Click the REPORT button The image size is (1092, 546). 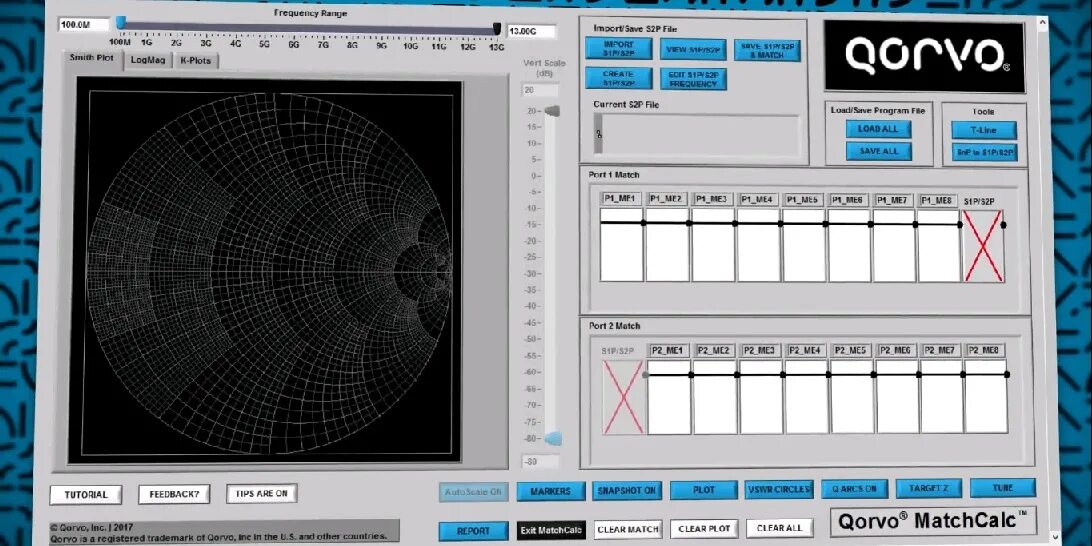[474, 531]
